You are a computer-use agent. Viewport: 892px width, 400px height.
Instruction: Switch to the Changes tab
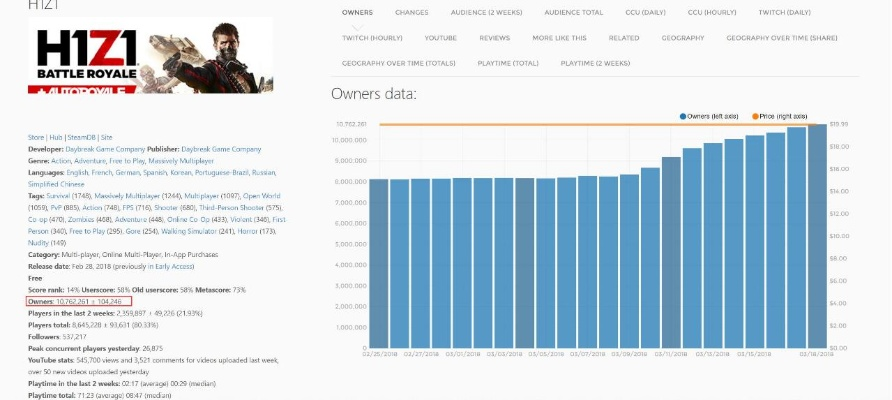click(x=411, y=12)
